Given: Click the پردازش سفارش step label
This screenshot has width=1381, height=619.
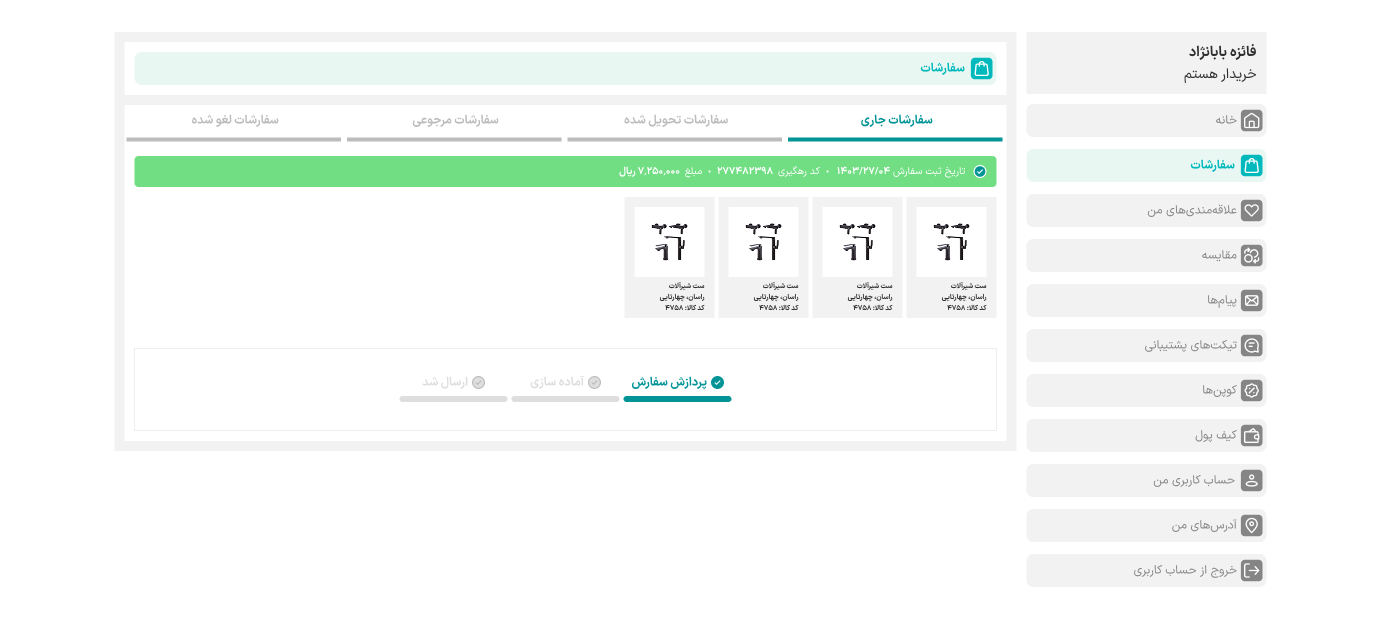Looking at the screenshot, I should [x=669, y=382].
